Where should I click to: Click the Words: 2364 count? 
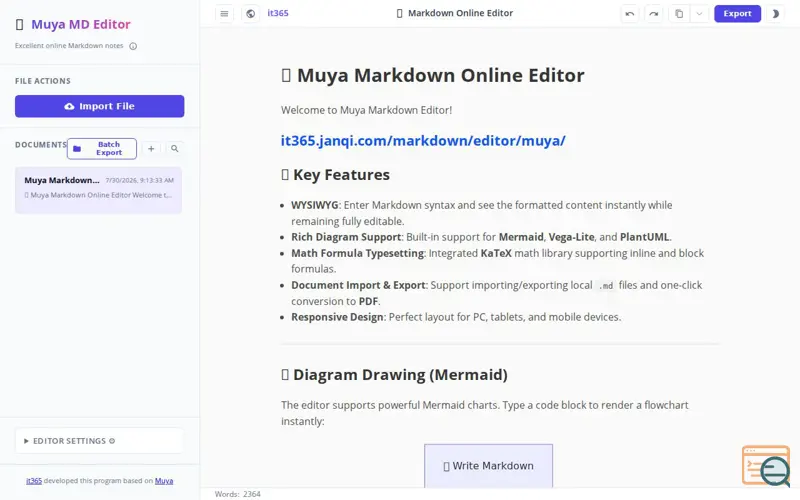pyautogui.click(x=238, y=494)
